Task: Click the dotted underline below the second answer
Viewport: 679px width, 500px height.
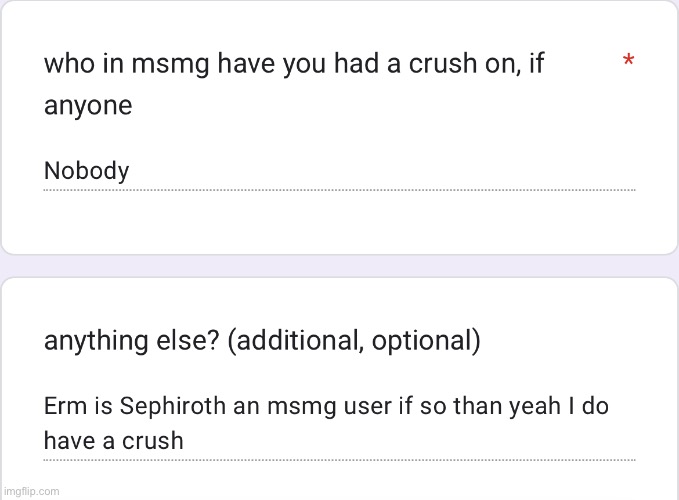Action: pyautogui.click(x=339, y=461)
